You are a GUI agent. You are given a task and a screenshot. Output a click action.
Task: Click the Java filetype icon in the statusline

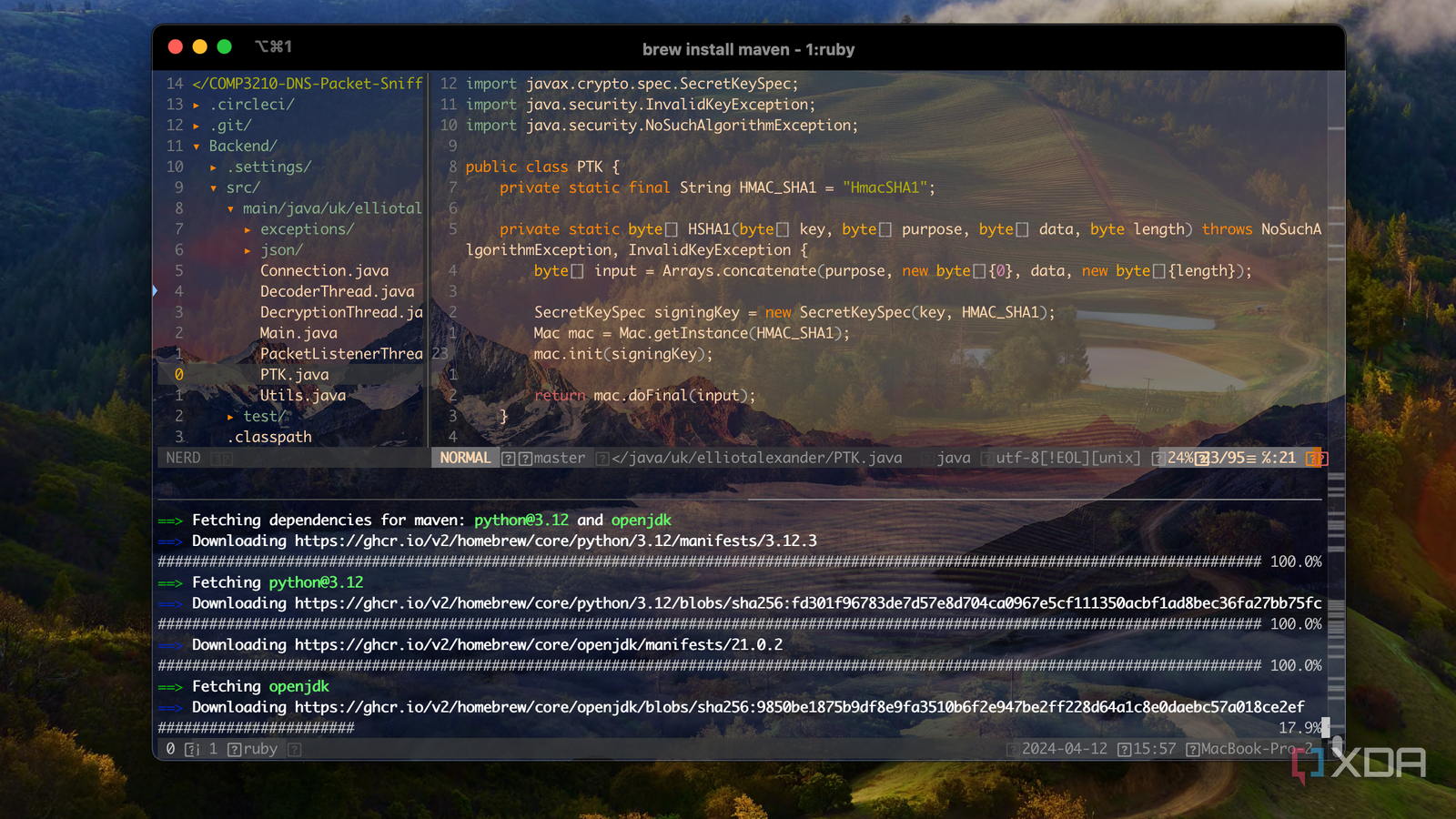(926, 458)
